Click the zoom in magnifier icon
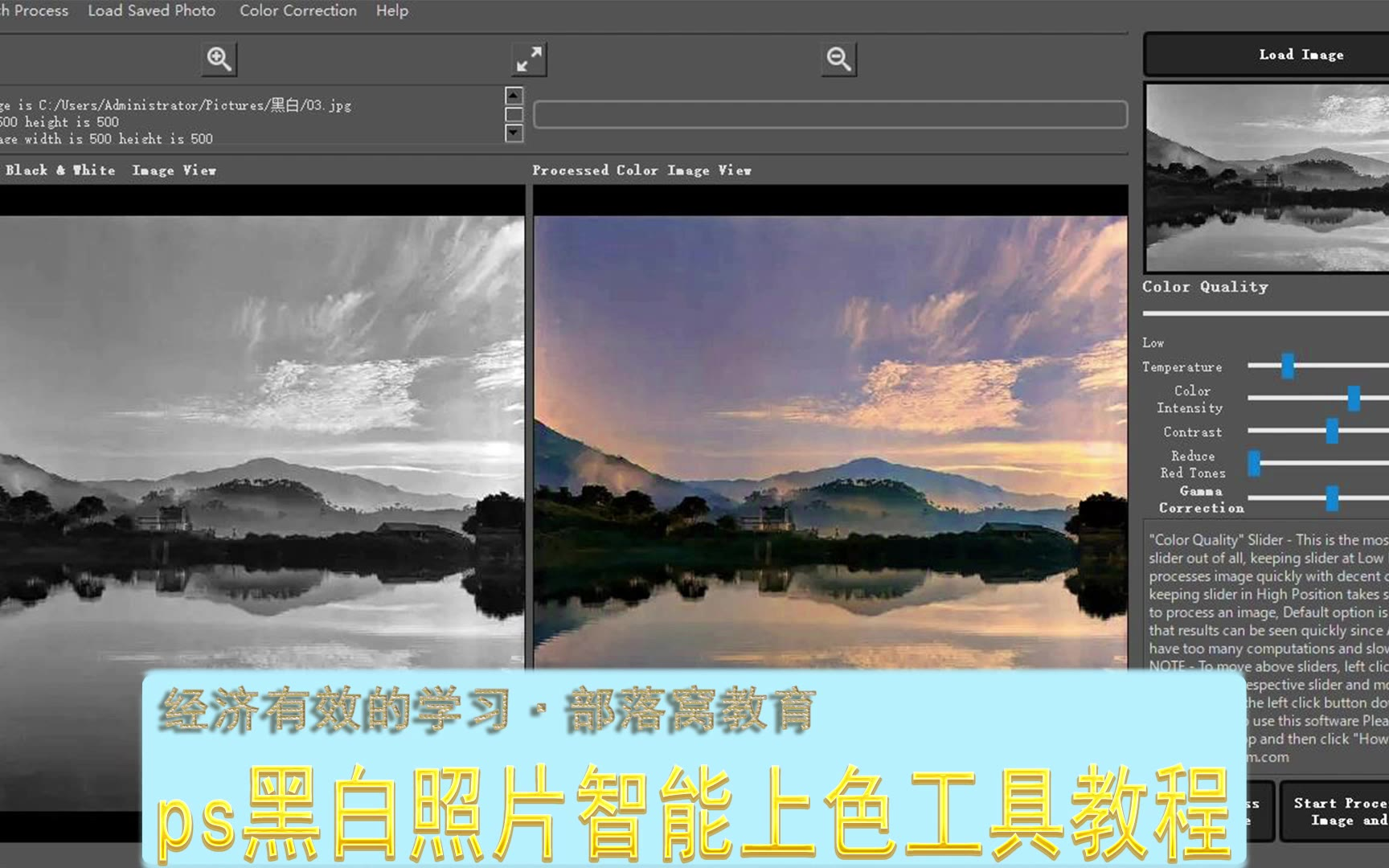Screen dimensions: 1389x868 (219, 59)
